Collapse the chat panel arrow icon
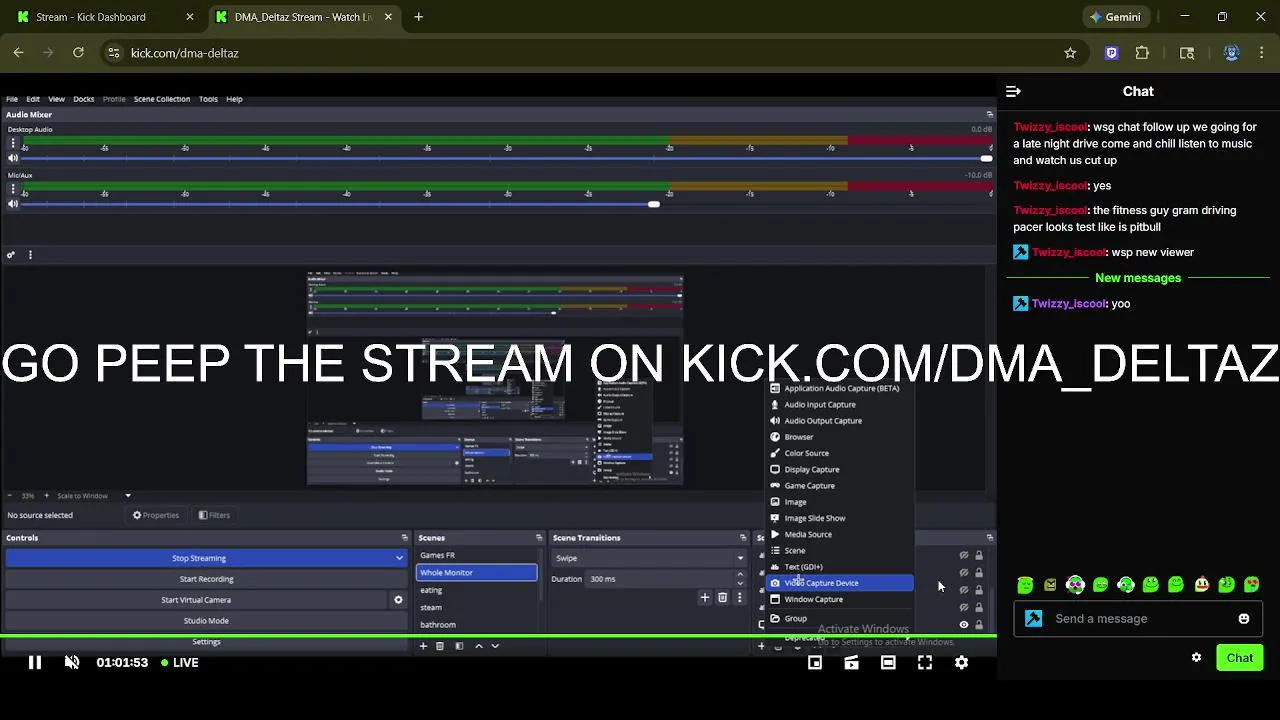This screenshot has width=1280, height=720. (x=1013, y=91)
